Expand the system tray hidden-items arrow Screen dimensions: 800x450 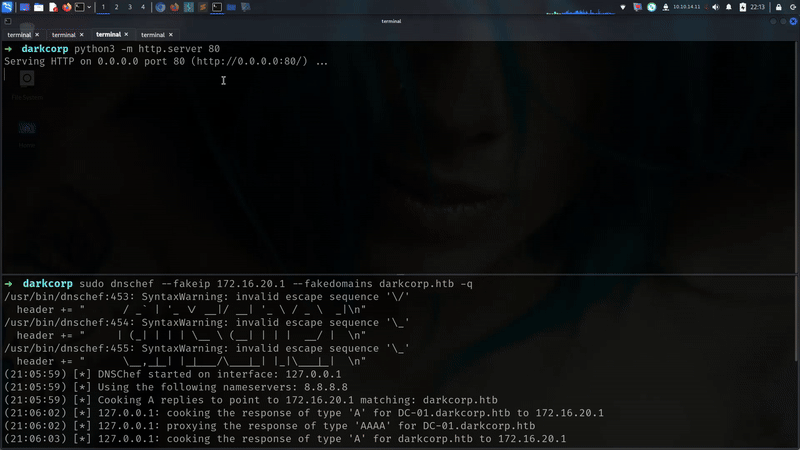click(622, 7)
